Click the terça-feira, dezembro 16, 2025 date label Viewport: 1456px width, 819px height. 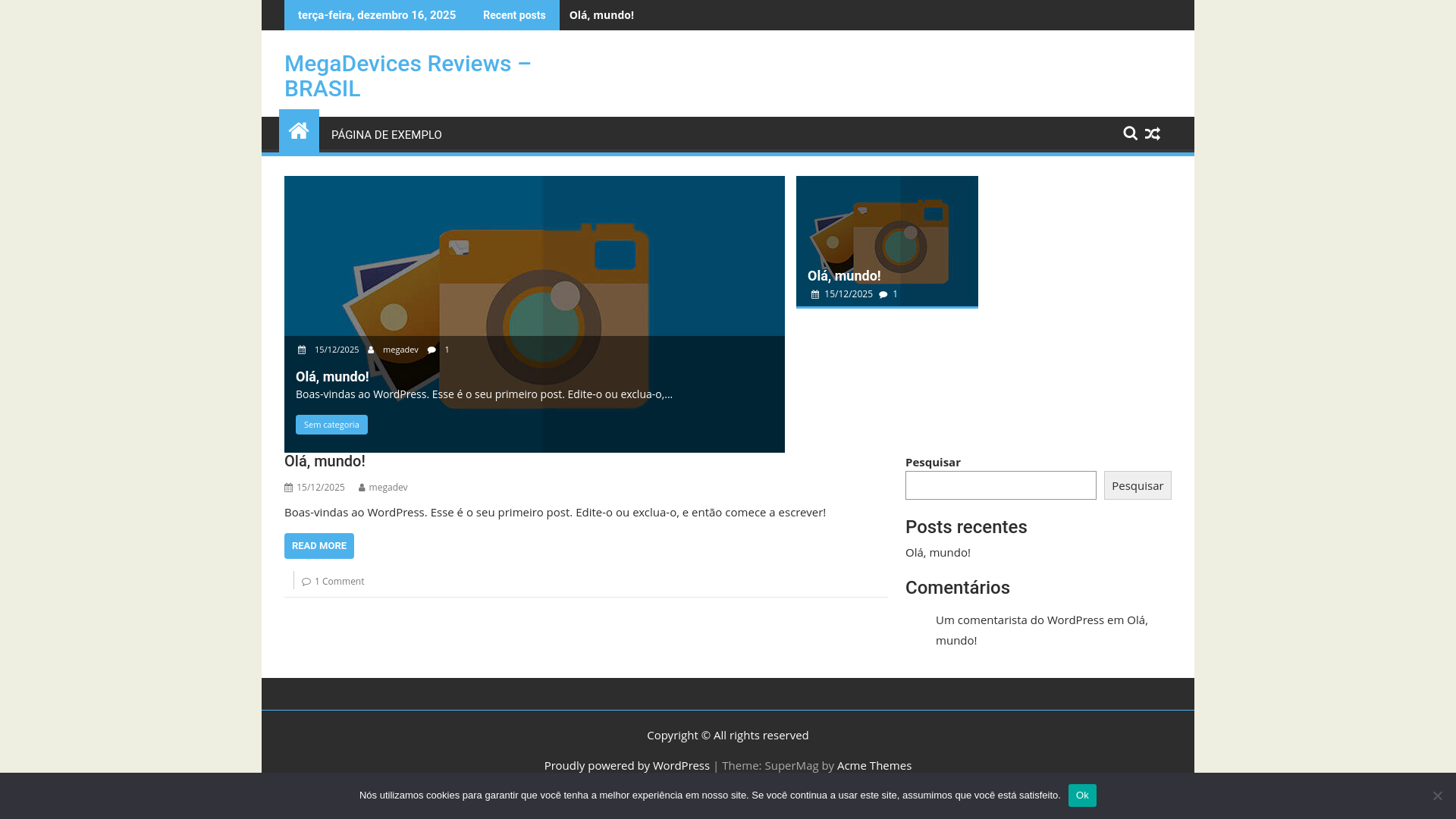click(377, 15)
